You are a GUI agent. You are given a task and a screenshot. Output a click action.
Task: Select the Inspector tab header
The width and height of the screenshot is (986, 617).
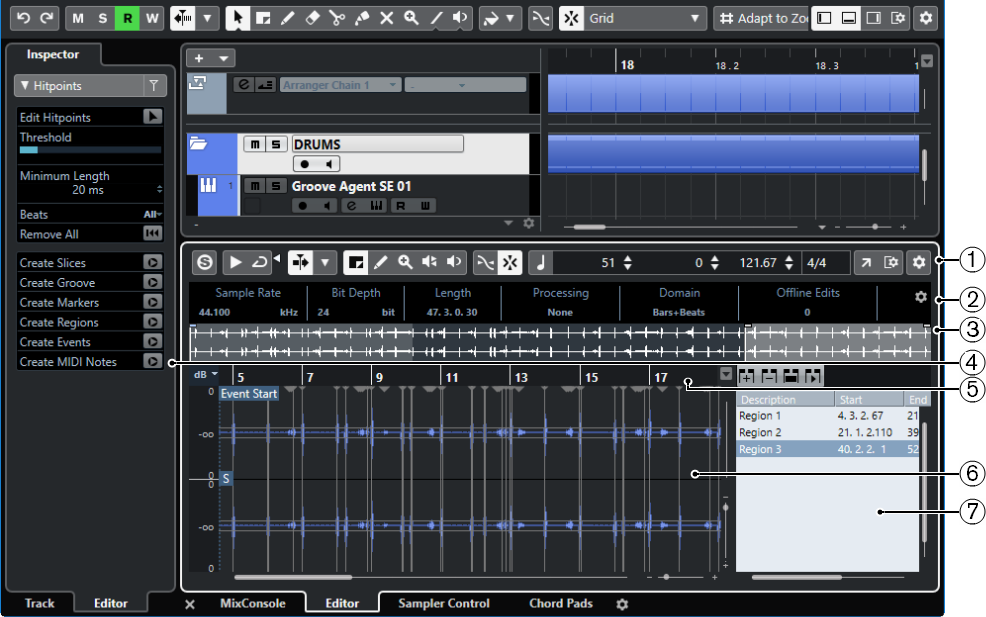pos(53,54)
